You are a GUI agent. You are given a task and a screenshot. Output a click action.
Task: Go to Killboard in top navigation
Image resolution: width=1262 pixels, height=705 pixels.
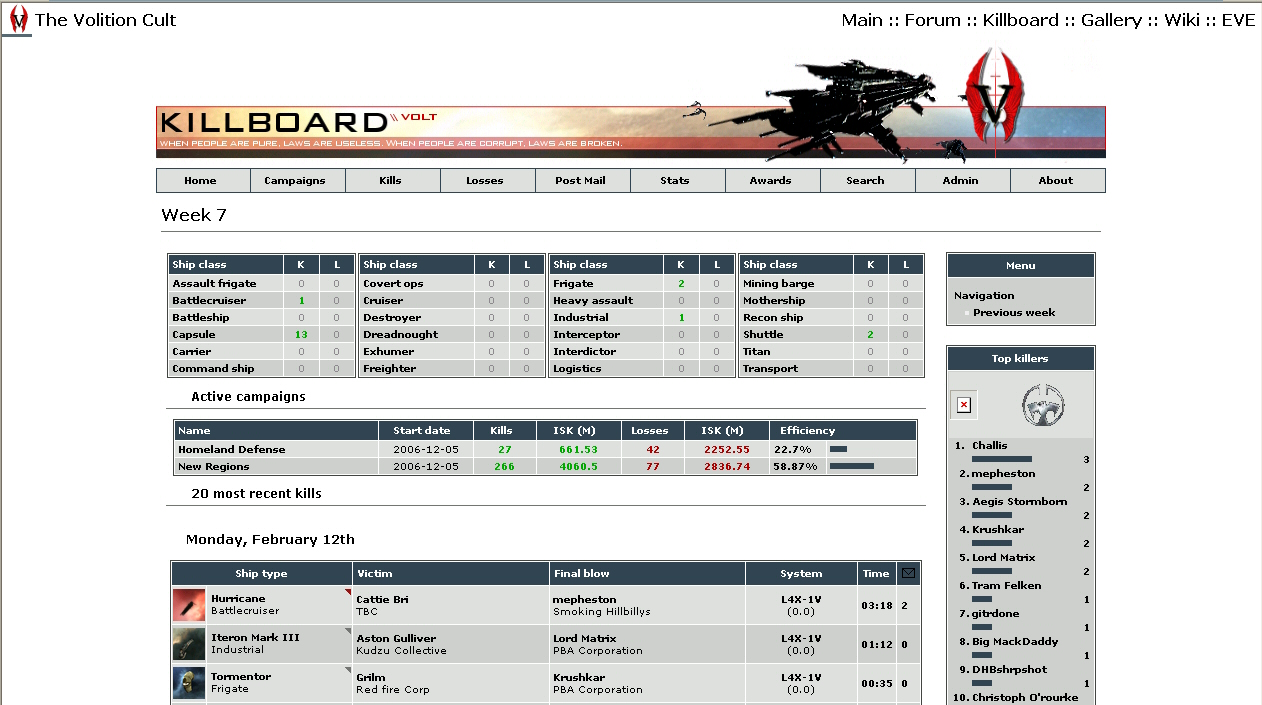[1021, 20]
